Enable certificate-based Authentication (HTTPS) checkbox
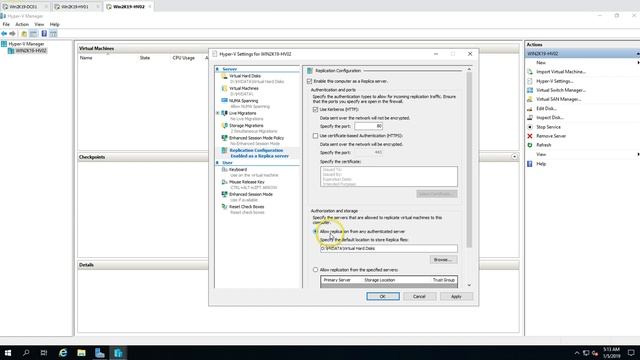 (x=315, y=136)
